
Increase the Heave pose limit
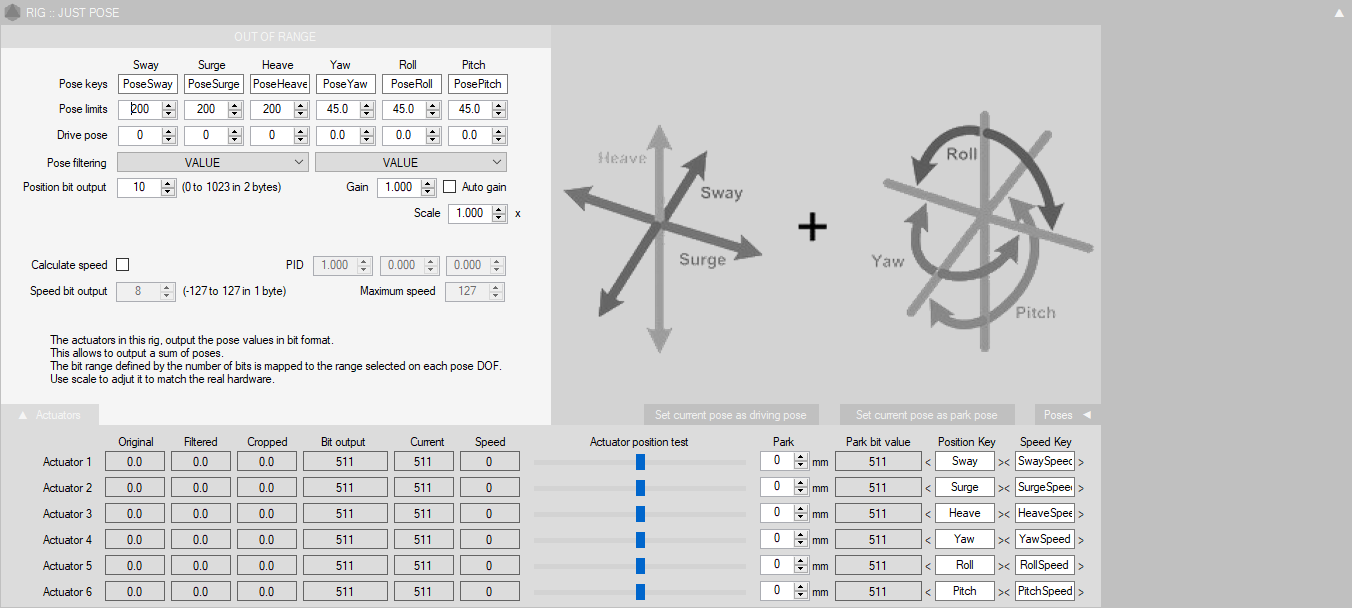tap(300, 104)
